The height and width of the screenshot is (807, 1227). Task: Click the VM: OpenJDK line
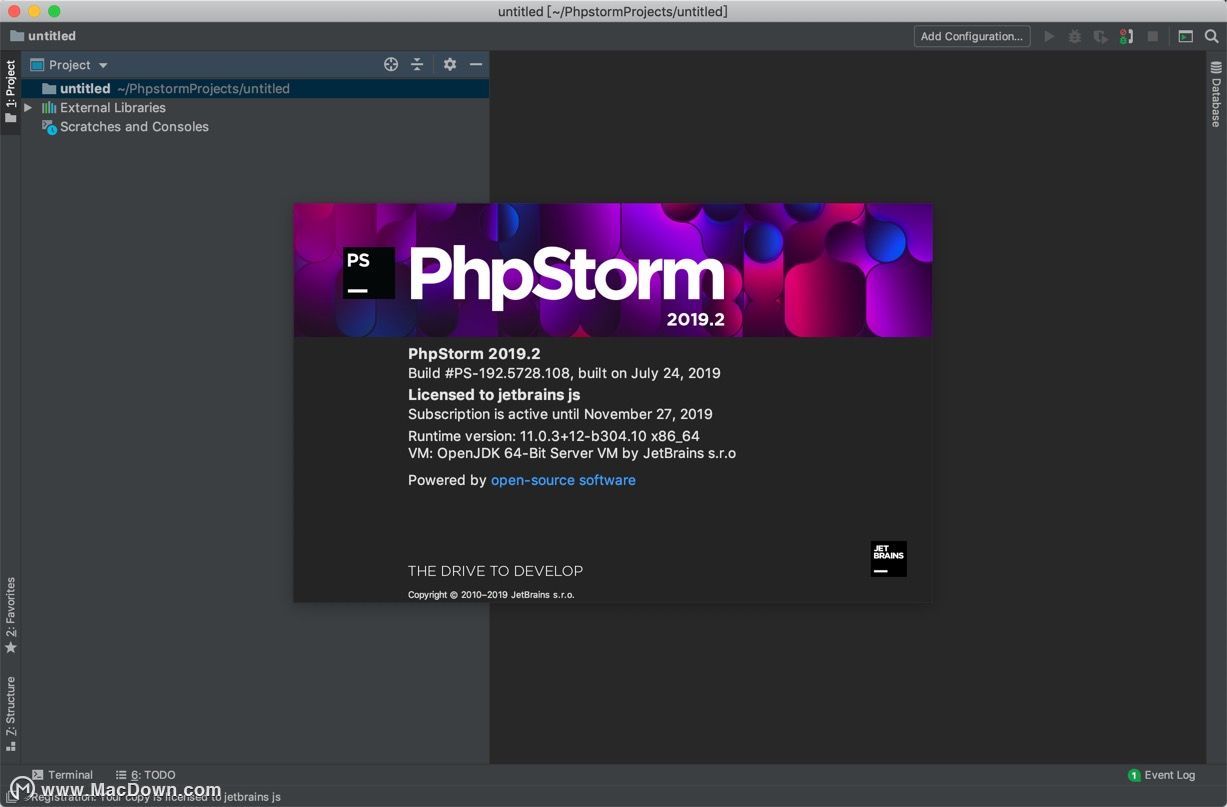[572, 453]
